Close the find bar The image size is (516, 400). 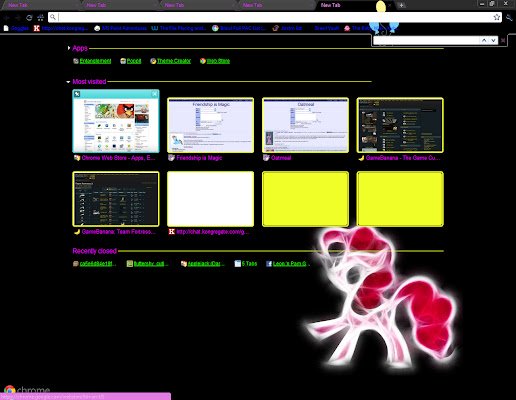click(x=503, y=40)
